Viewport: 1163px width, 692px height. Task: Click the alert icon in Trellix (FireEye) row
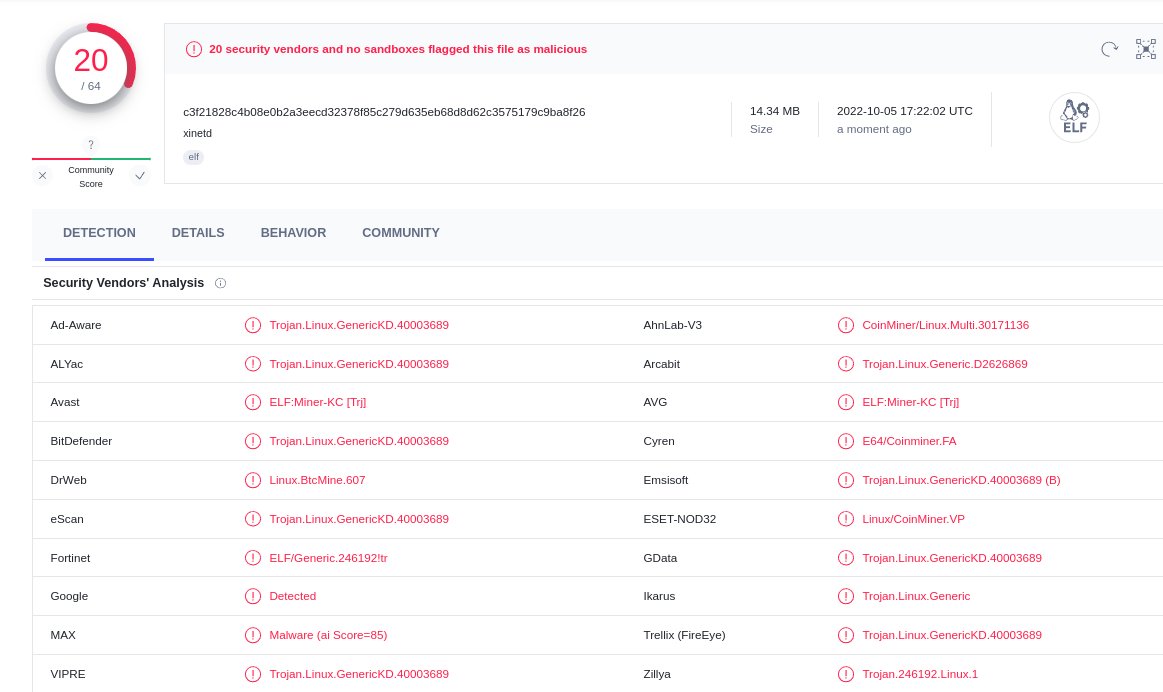click(x=846, y=635)
